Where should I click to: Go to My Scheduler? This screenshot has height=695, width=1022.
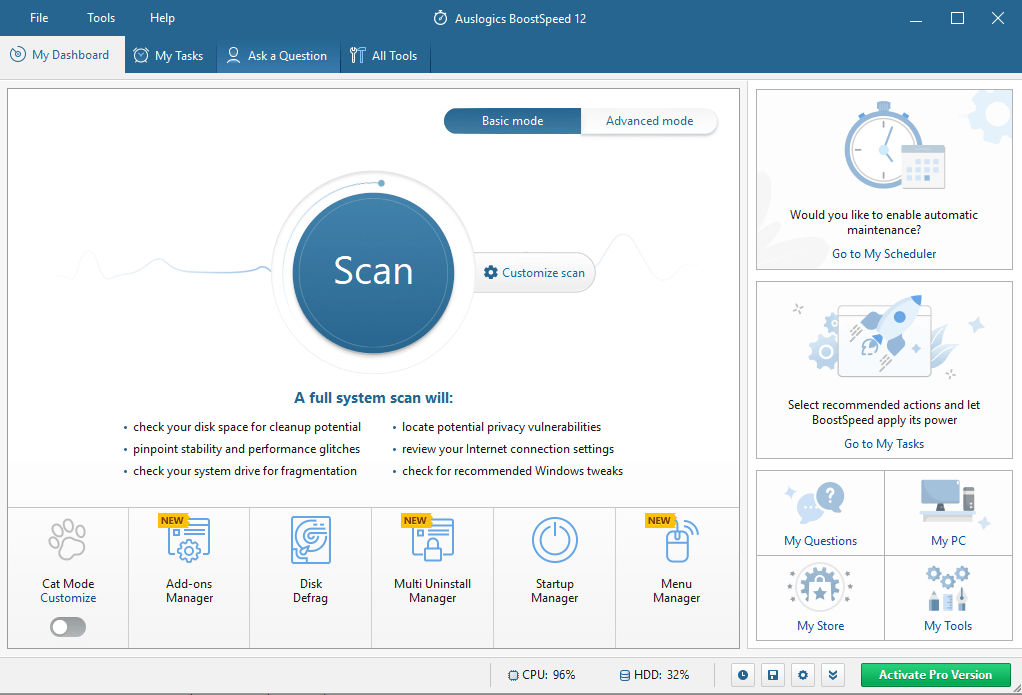pos(883,253)
